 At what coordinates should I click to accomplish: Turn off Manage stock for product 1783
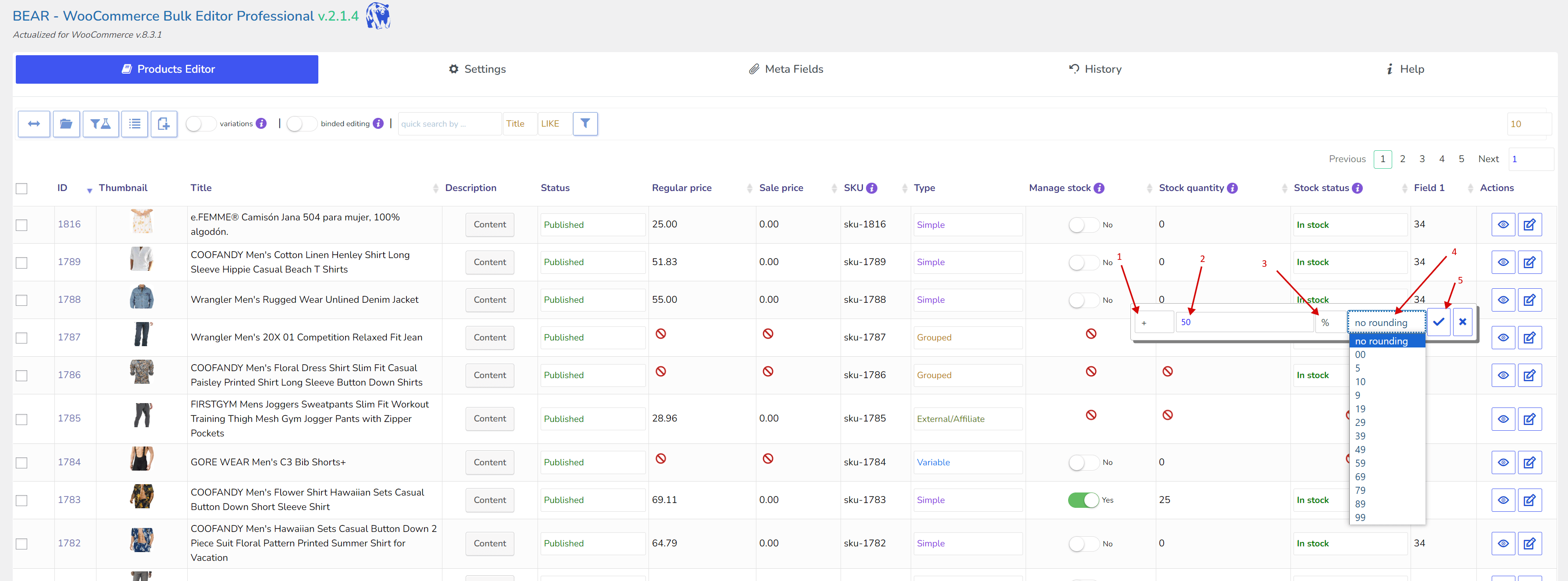pyautogui.click(x=1083, y=500)
